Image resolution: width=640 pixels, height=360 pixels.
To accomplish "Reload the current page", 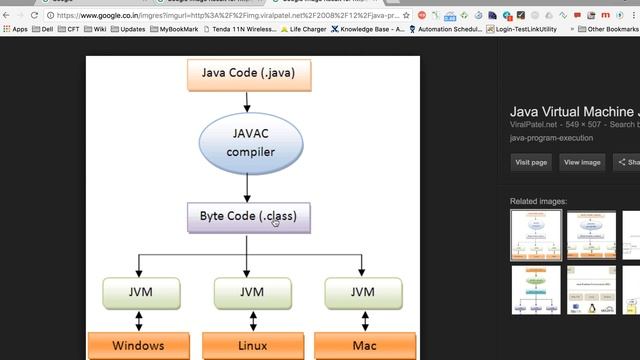I will click(34, 16).
